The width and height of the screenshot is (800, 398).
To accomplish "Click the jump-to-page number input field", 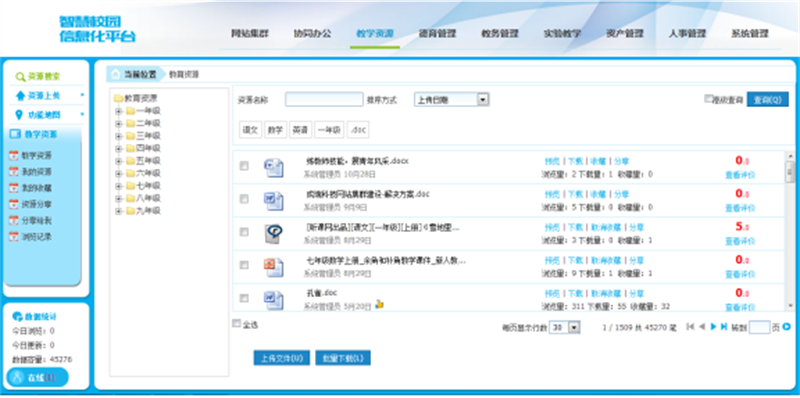I will point(759,328).
